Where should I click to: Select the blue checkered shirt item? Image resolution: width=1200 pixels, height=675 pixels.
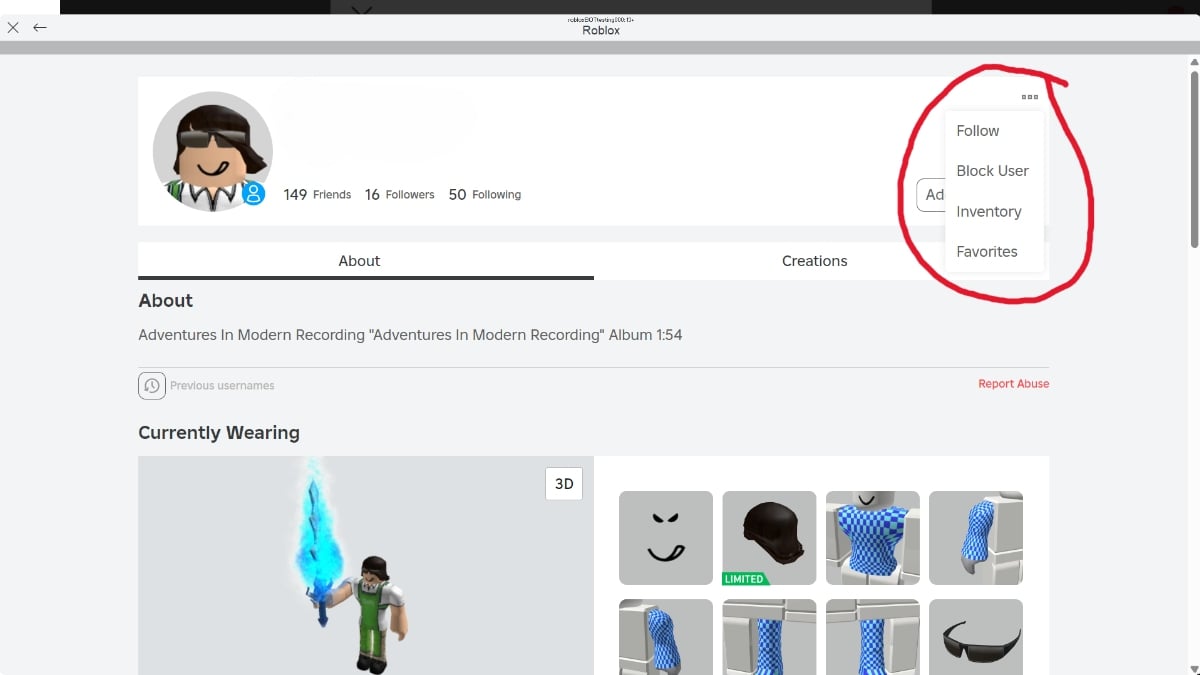point(872,538)
